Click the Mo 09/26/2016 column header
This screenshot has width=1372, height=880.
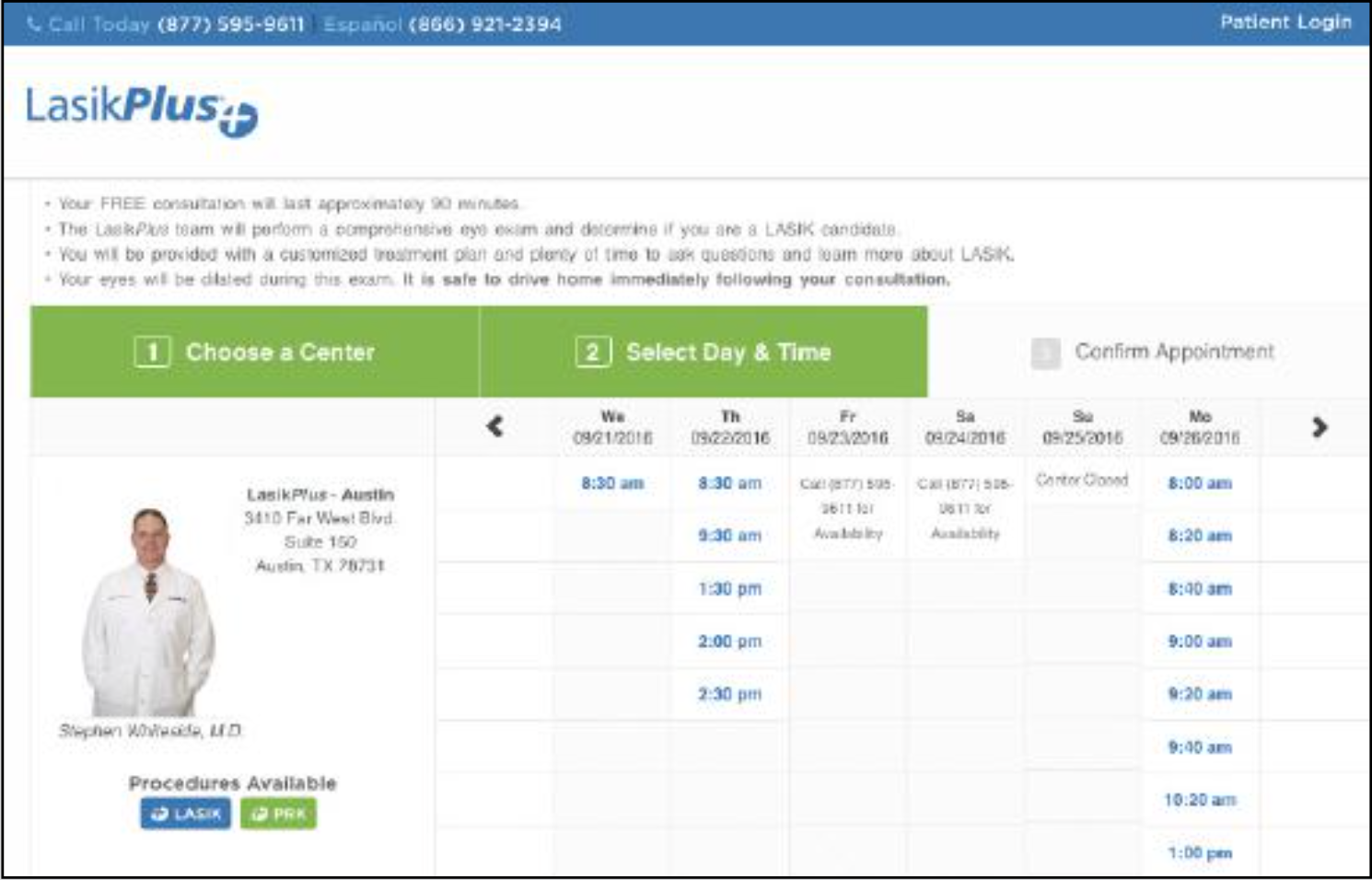[x=1200, y=427]
